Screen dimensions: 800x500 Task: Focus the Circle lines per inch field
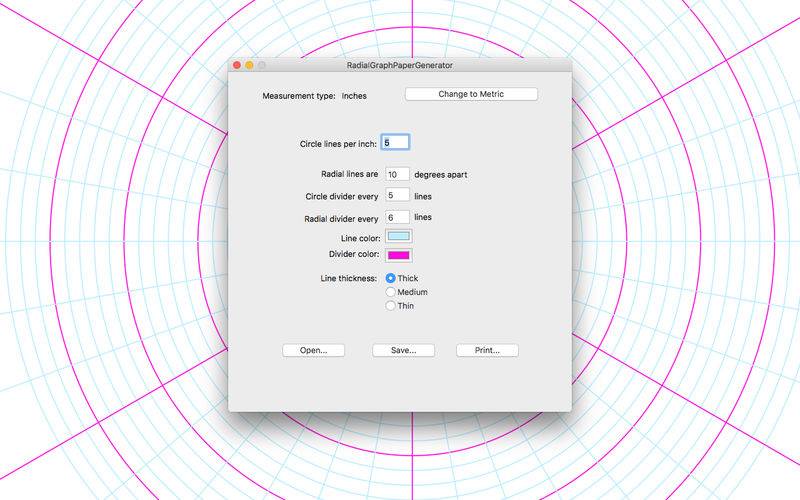(395, 142)
